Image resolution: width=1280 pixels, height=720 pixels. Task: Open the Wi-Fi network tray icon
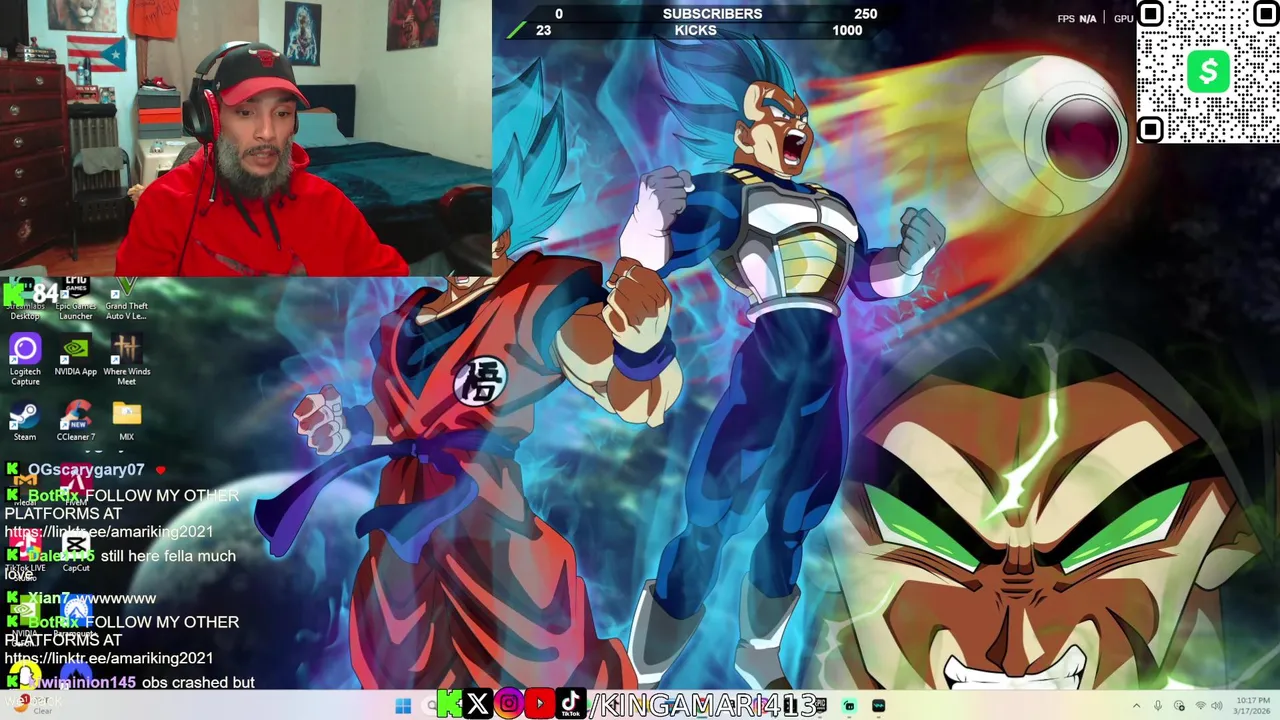1200,706
